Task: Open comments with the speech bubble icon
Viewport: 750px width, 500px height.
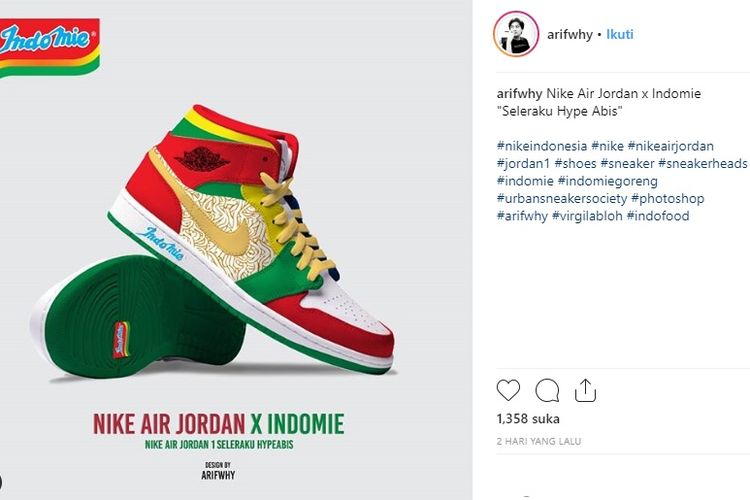Action: (x=547, y=390)
